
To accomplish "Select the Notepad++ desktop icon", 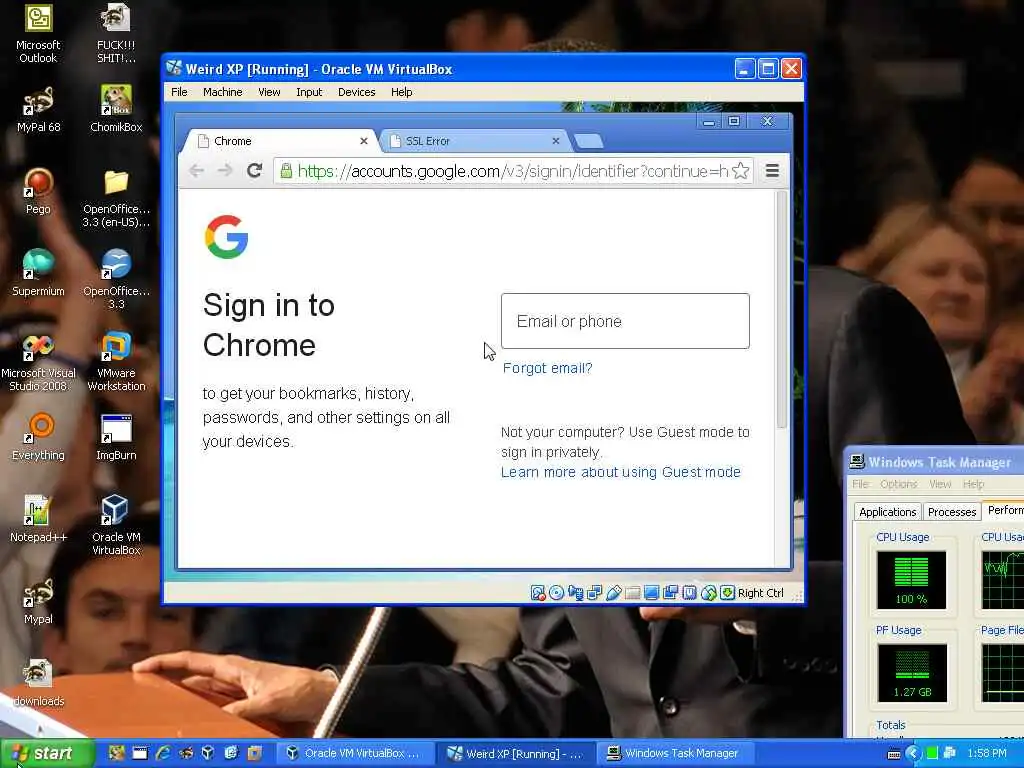I will tap(38, 519).
